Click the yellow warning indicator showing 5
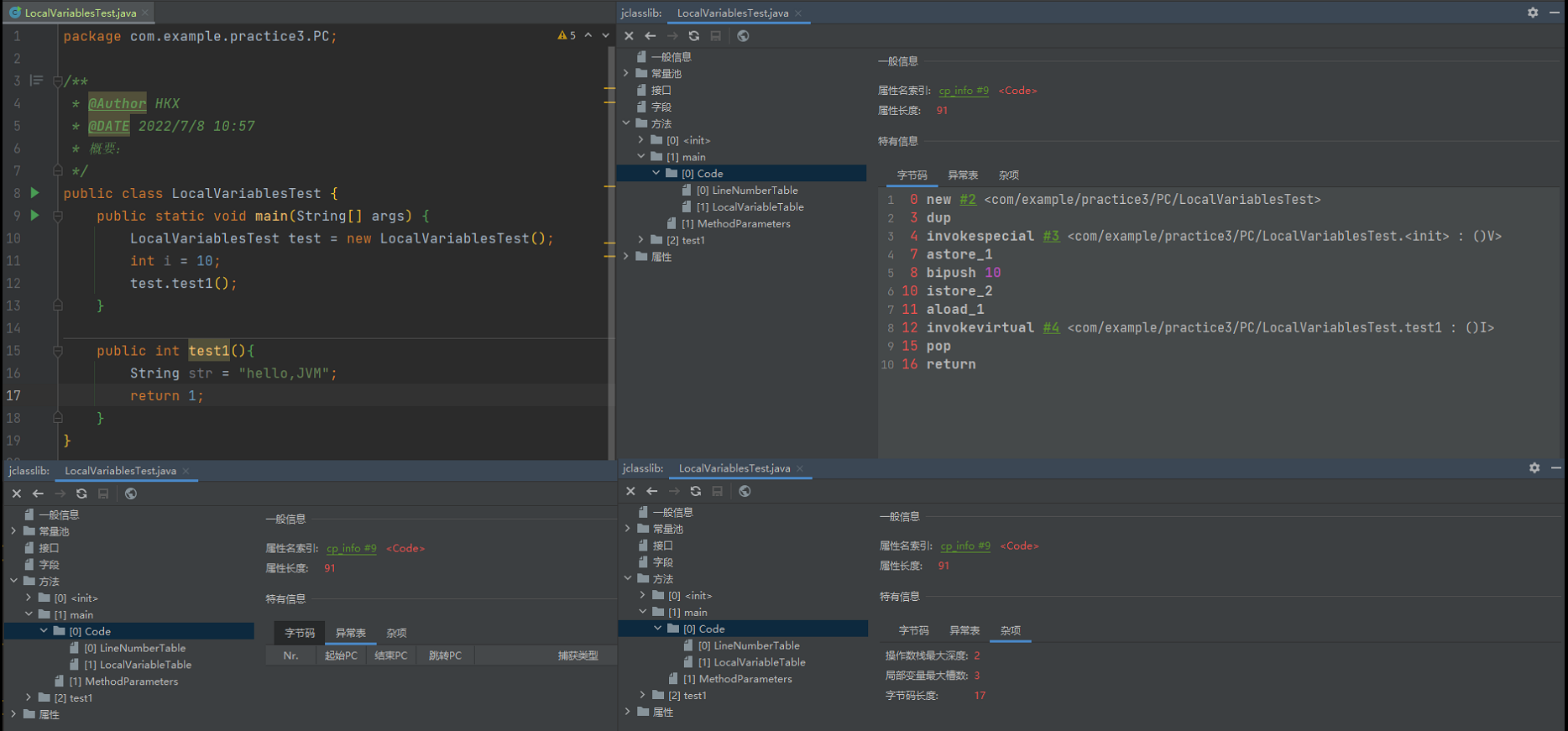 [567, 35]
